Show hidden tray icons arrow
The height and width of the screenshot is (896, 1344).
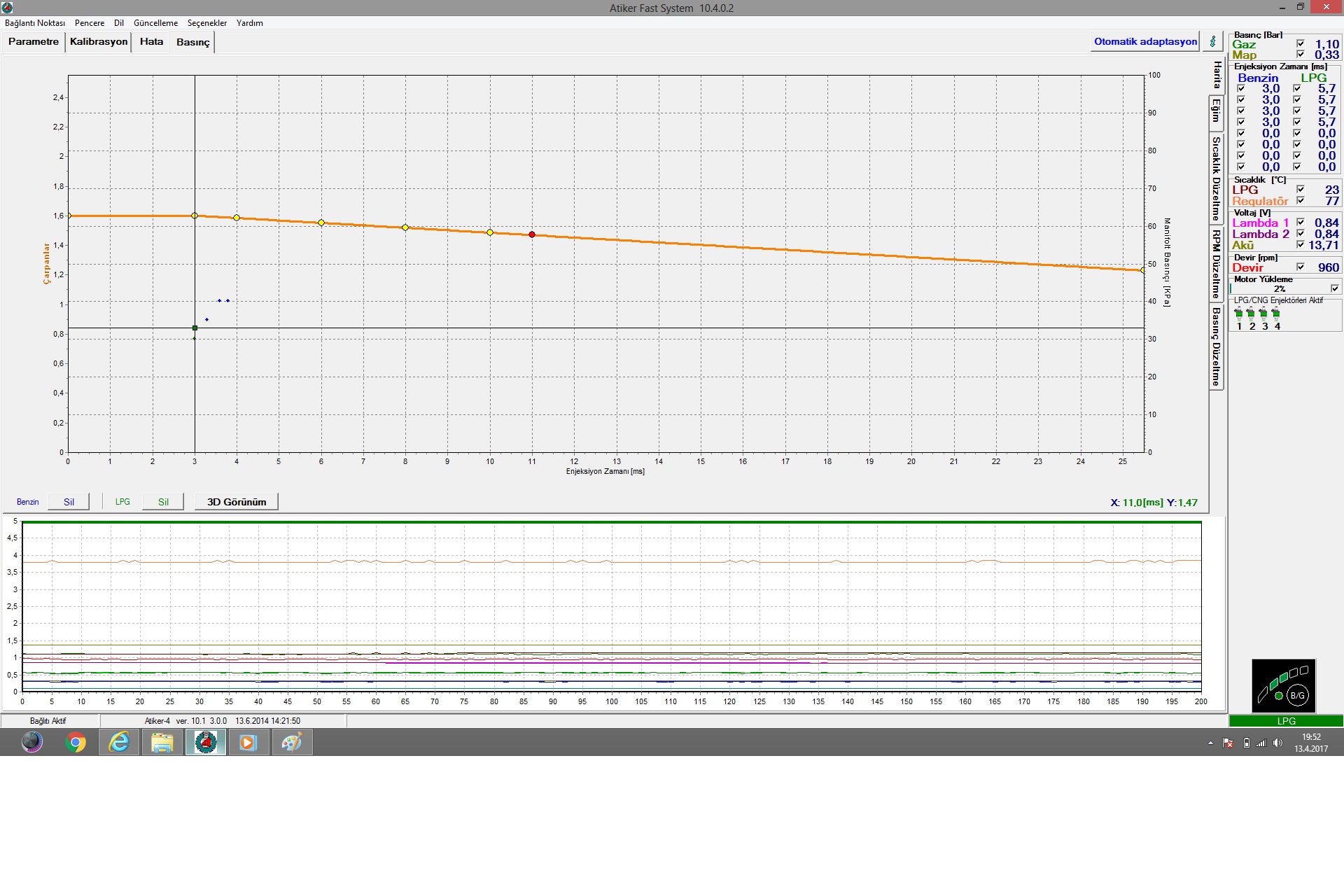1210,743
